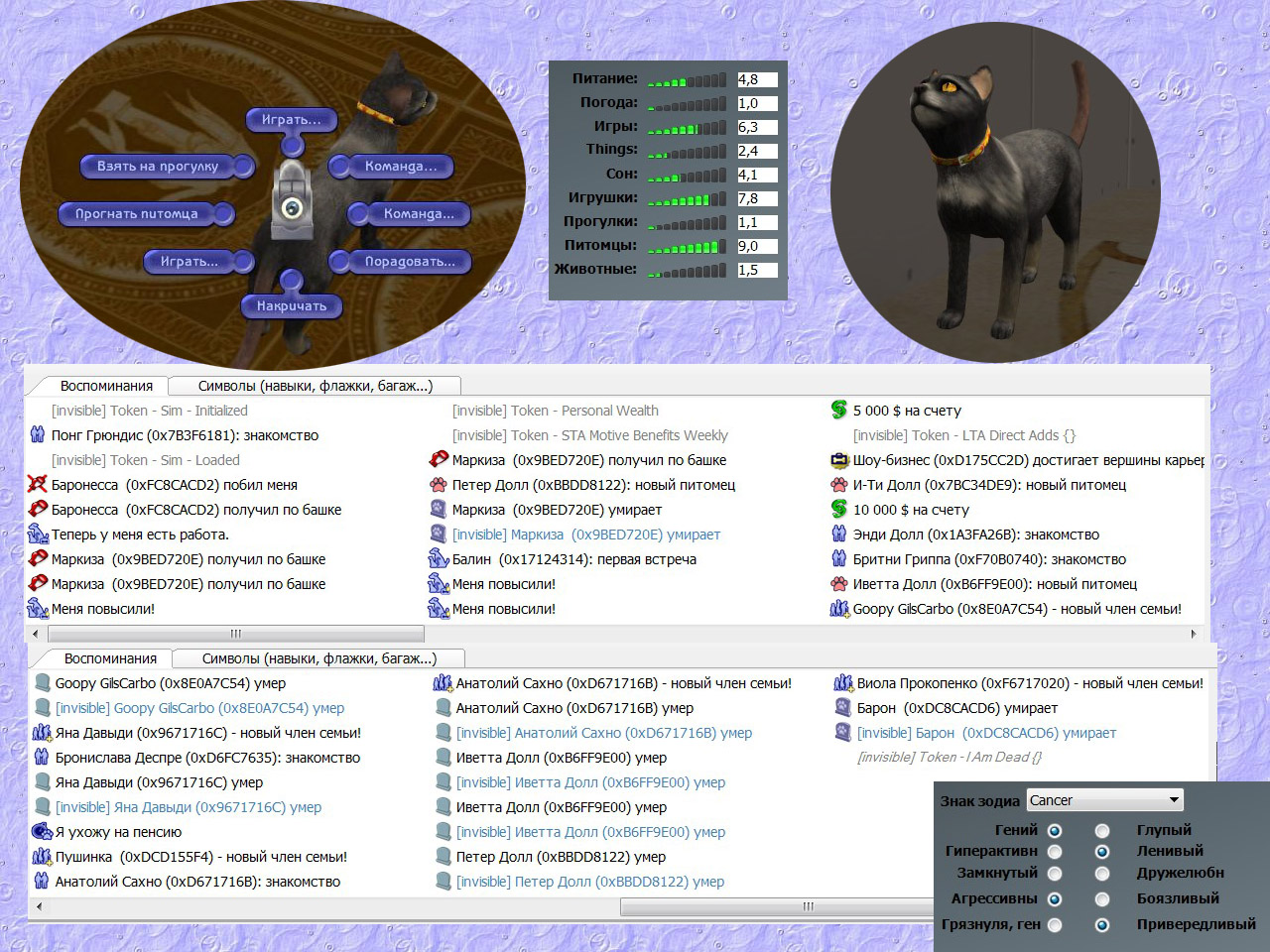Click dollar icon beside 5 000 $ на счету
Screen dimensions: 1270x952
tap(839, 411)
